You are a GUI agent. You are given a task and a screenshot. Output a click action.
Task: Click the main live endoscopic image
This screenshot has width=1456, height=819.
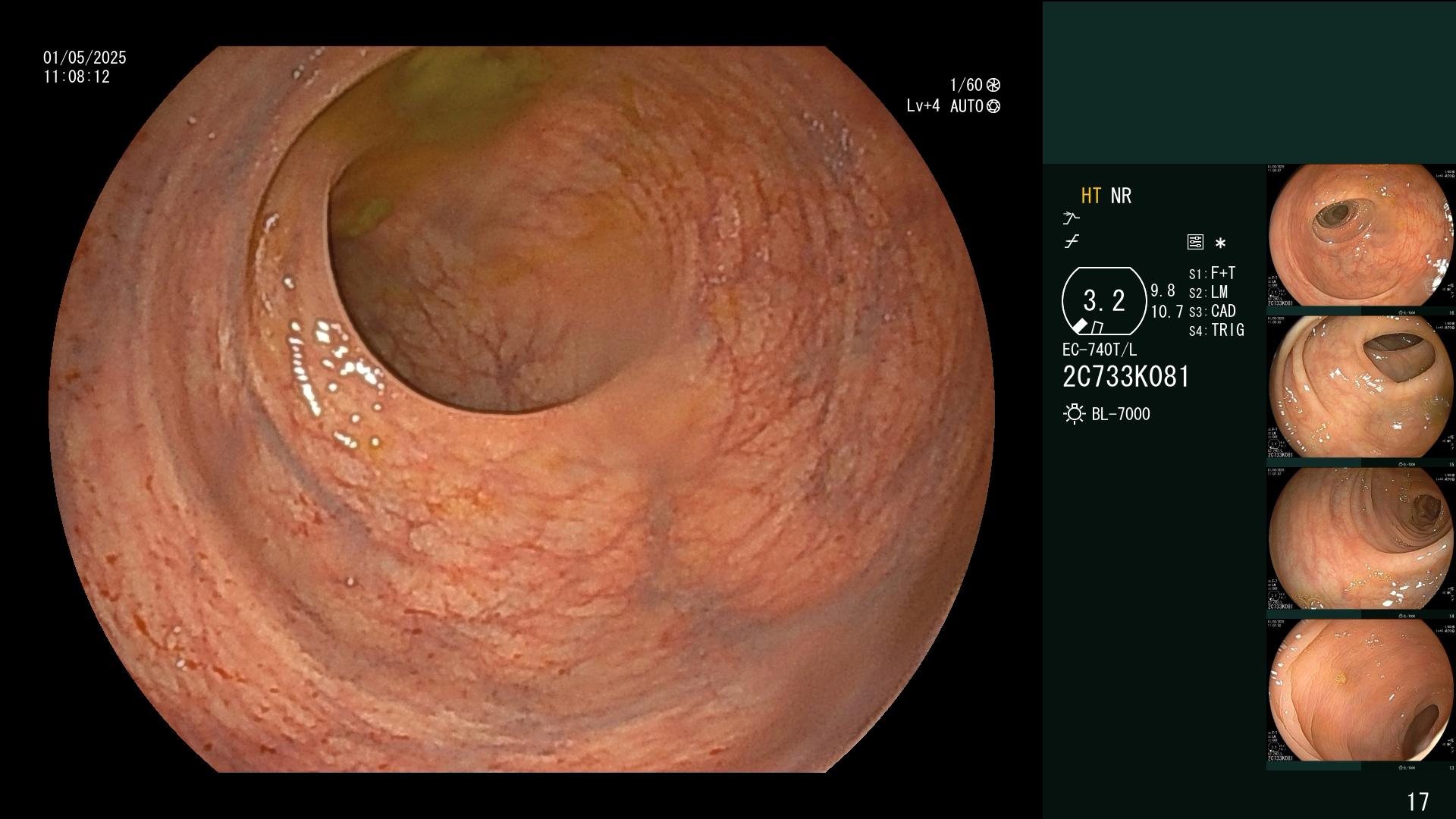(x=522, y=409)
